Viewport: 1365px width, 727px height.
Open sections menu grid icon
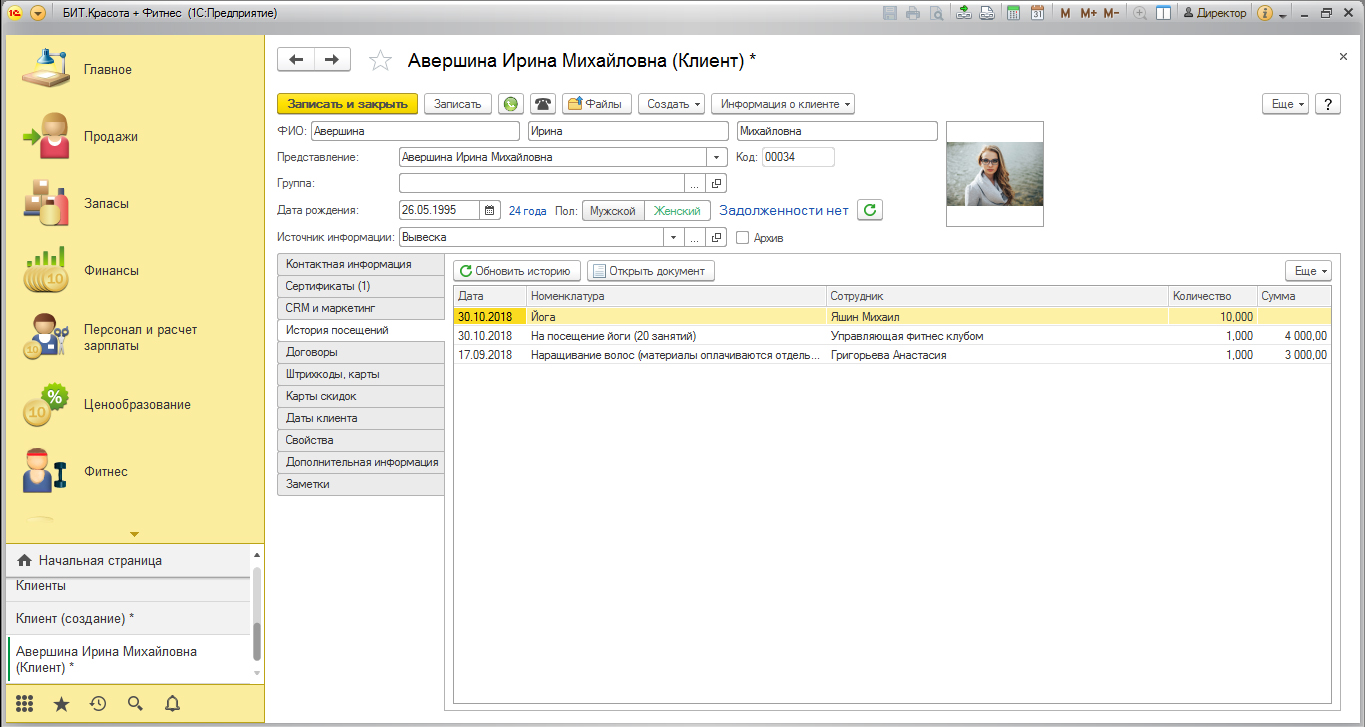tap(25, 703)
